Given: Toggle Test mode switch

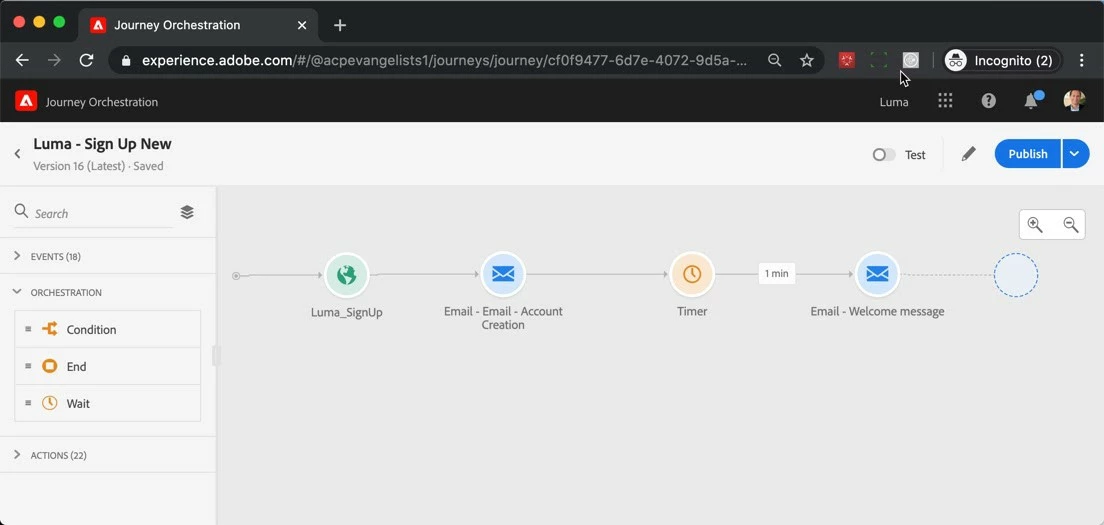Looking at the screenshot, I should (x=884, y=155).
